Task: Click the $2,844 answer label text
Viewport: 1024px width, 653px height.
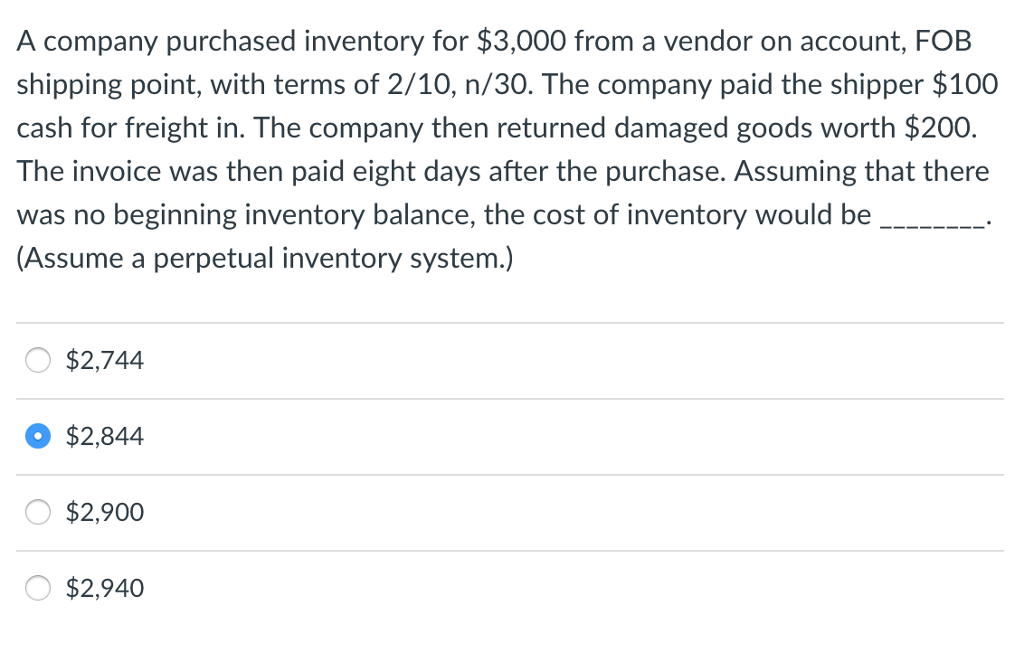Action: coord(104,436)
